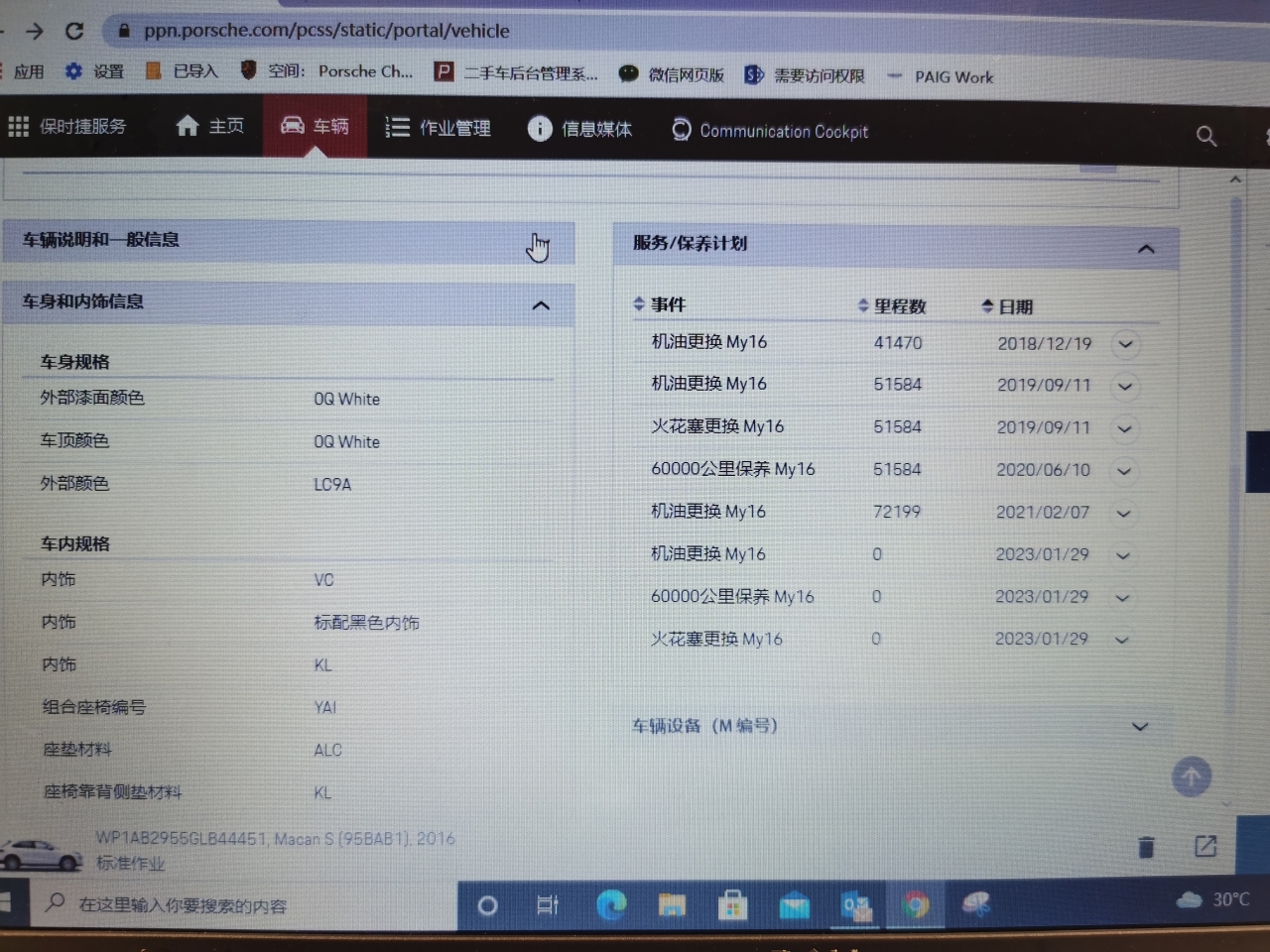Select 标配黑色内饰 text
Image resolution: width=1270 pixels, height=952 pixels.
coord(366,623)
